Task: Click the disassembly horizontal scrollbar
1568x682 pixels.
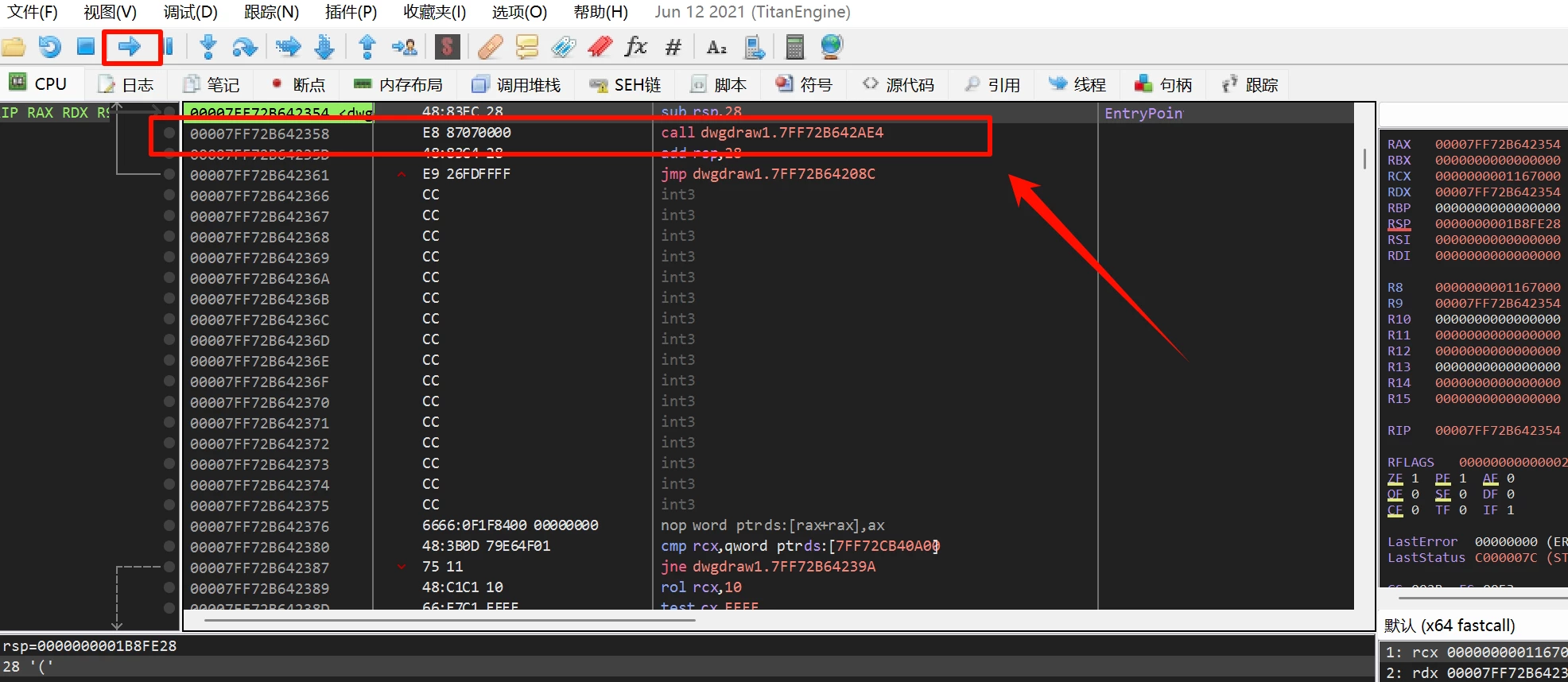Action: 450,620
